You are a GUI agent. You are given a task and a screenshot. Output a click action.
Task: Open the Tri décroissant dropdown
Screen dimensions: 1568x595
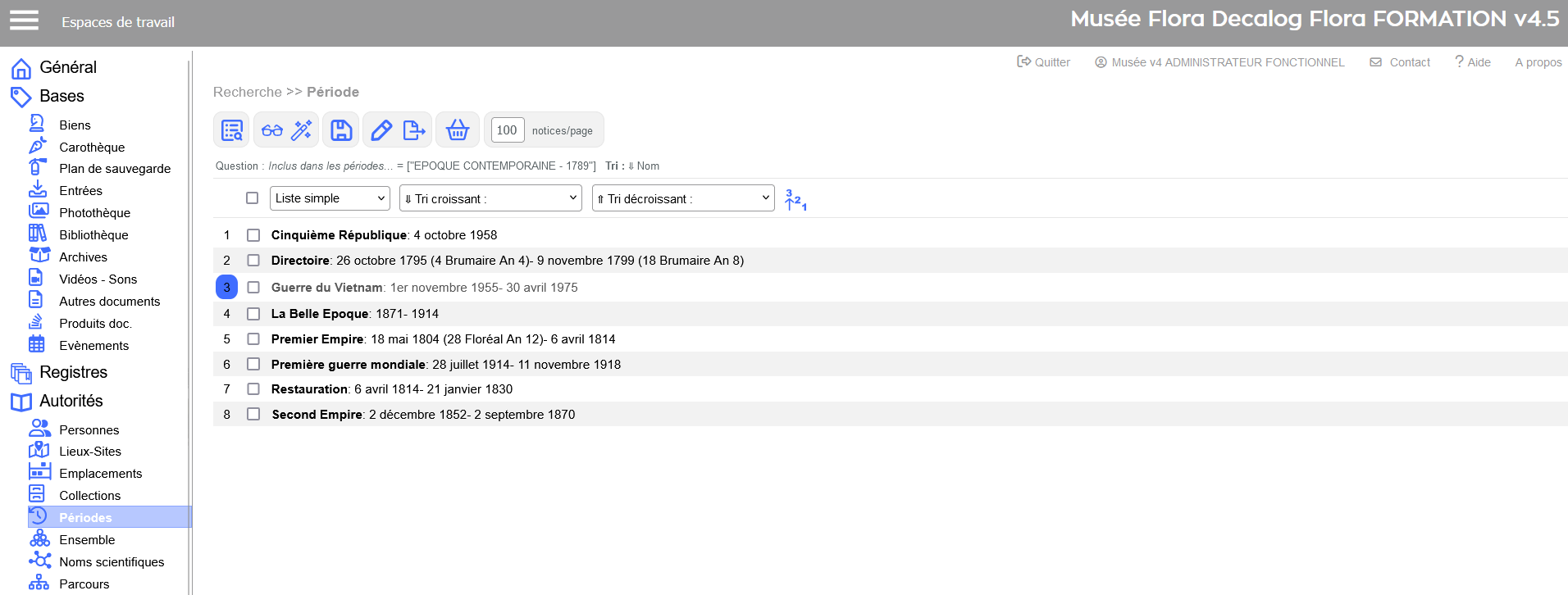(683, 198)
